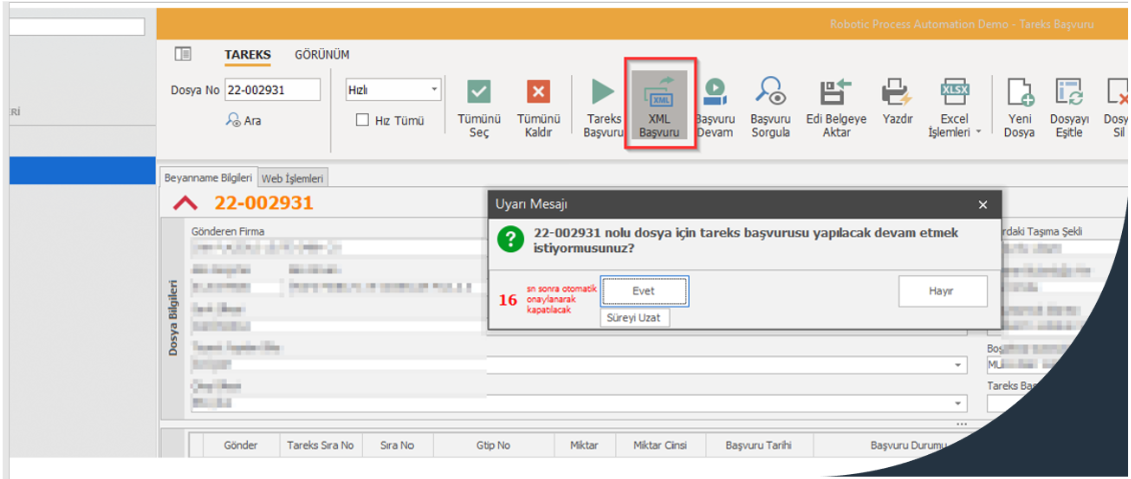Decline with the Hayır button

click(x=942, y=291)
